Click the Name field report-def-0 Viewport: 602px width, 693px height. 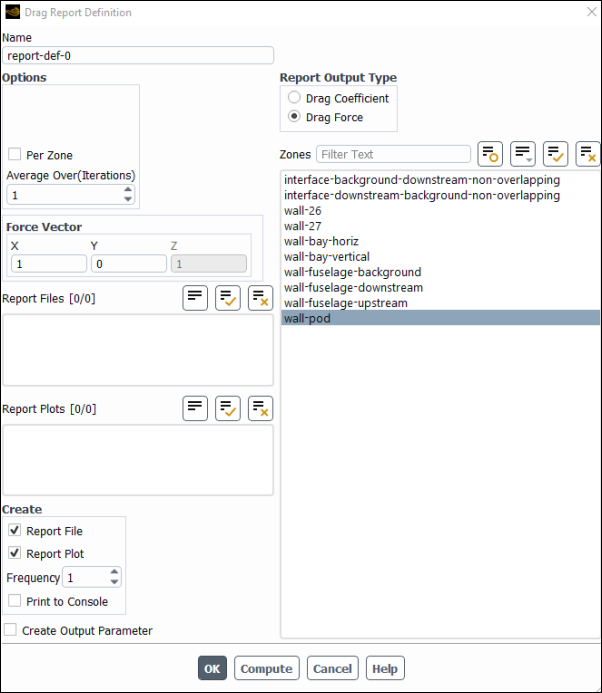pos(138,56)
